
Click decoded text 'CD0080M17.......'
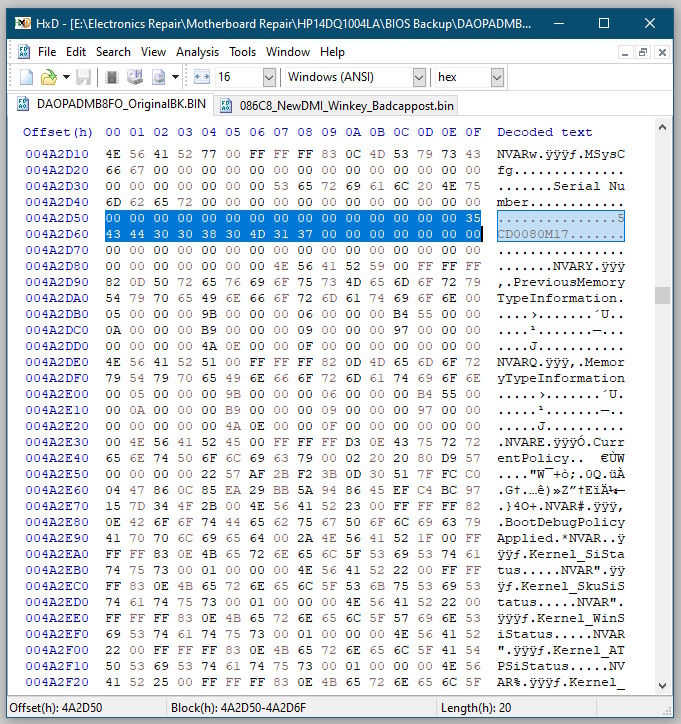tap(560, 234)
